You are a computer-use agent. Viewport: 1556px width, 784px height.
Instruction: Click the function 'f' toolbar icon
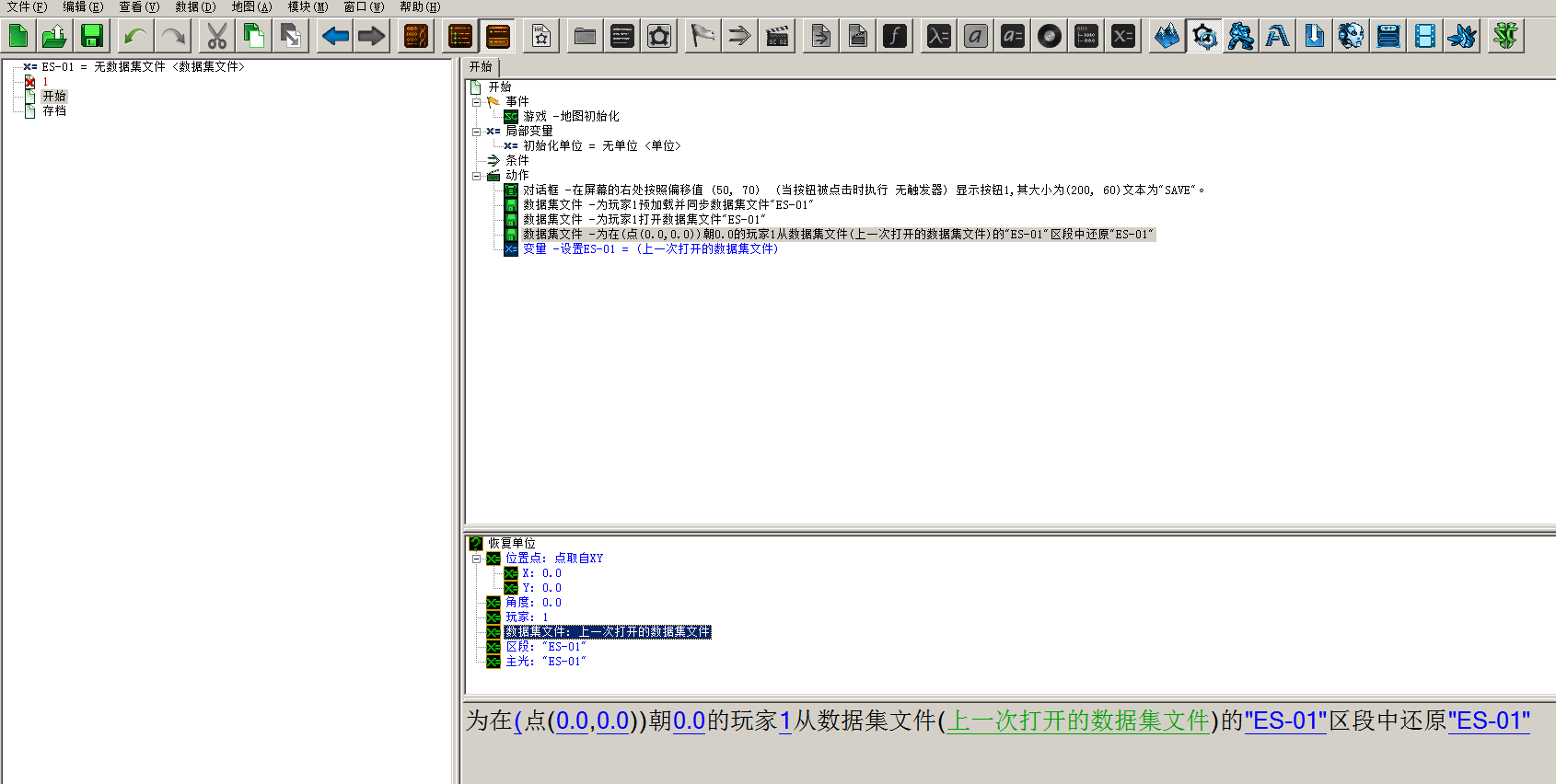pos(895,36)
